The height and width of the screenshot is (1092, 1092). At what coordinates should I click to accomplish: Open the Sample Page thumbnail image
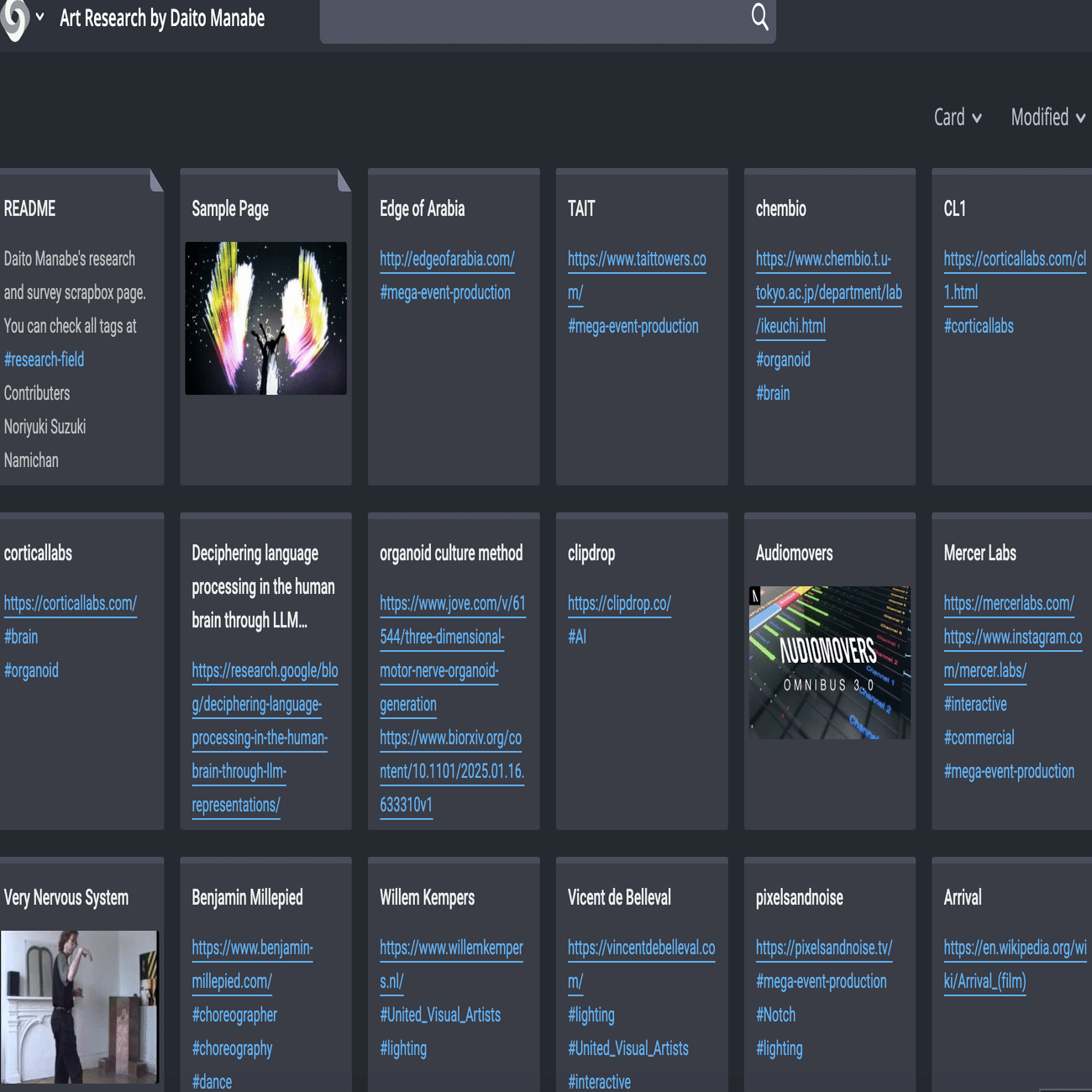pos(265,318)
